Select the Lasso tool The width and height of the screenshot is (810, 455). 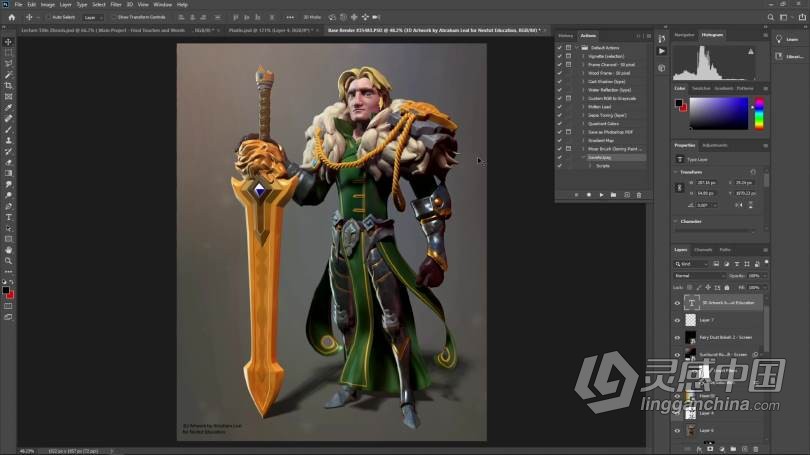coord(8,64)
